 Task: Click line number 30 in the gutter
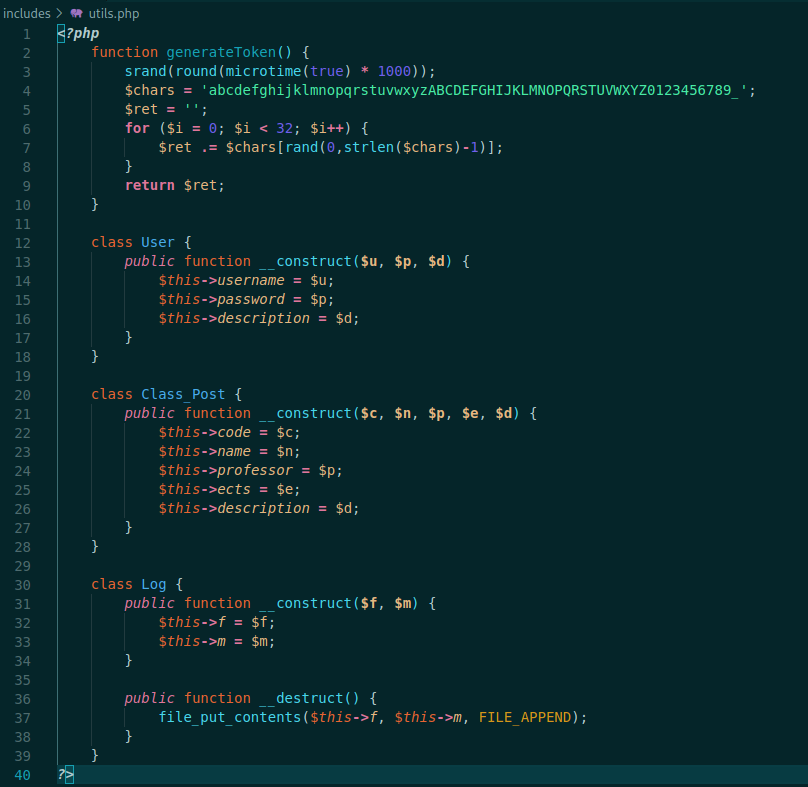pos(23,585)
